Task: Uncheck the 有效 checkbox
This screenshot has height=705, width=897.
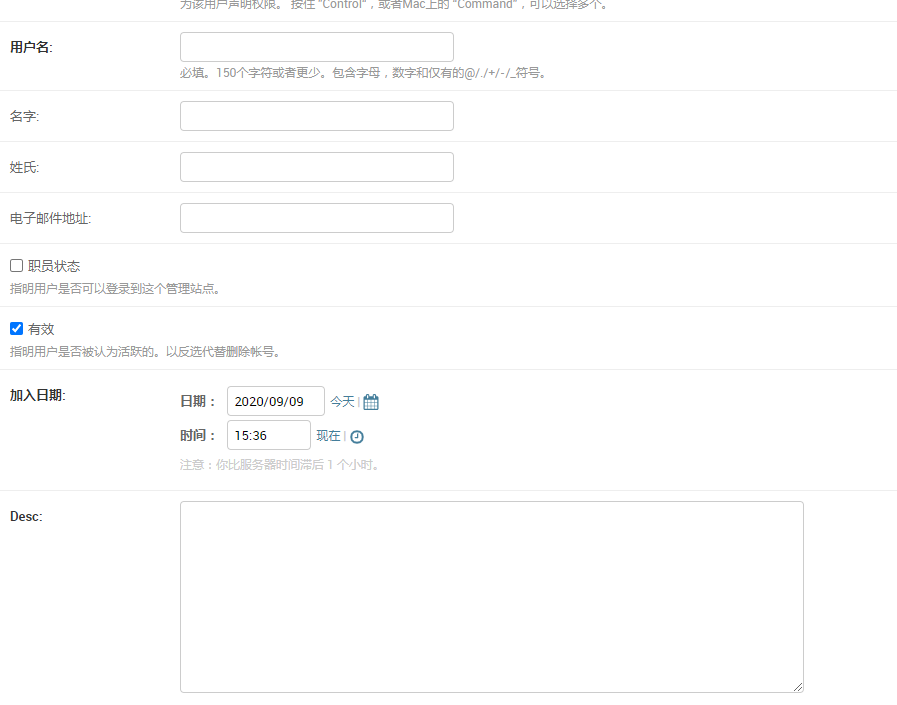Action: (x=17, y=328)
